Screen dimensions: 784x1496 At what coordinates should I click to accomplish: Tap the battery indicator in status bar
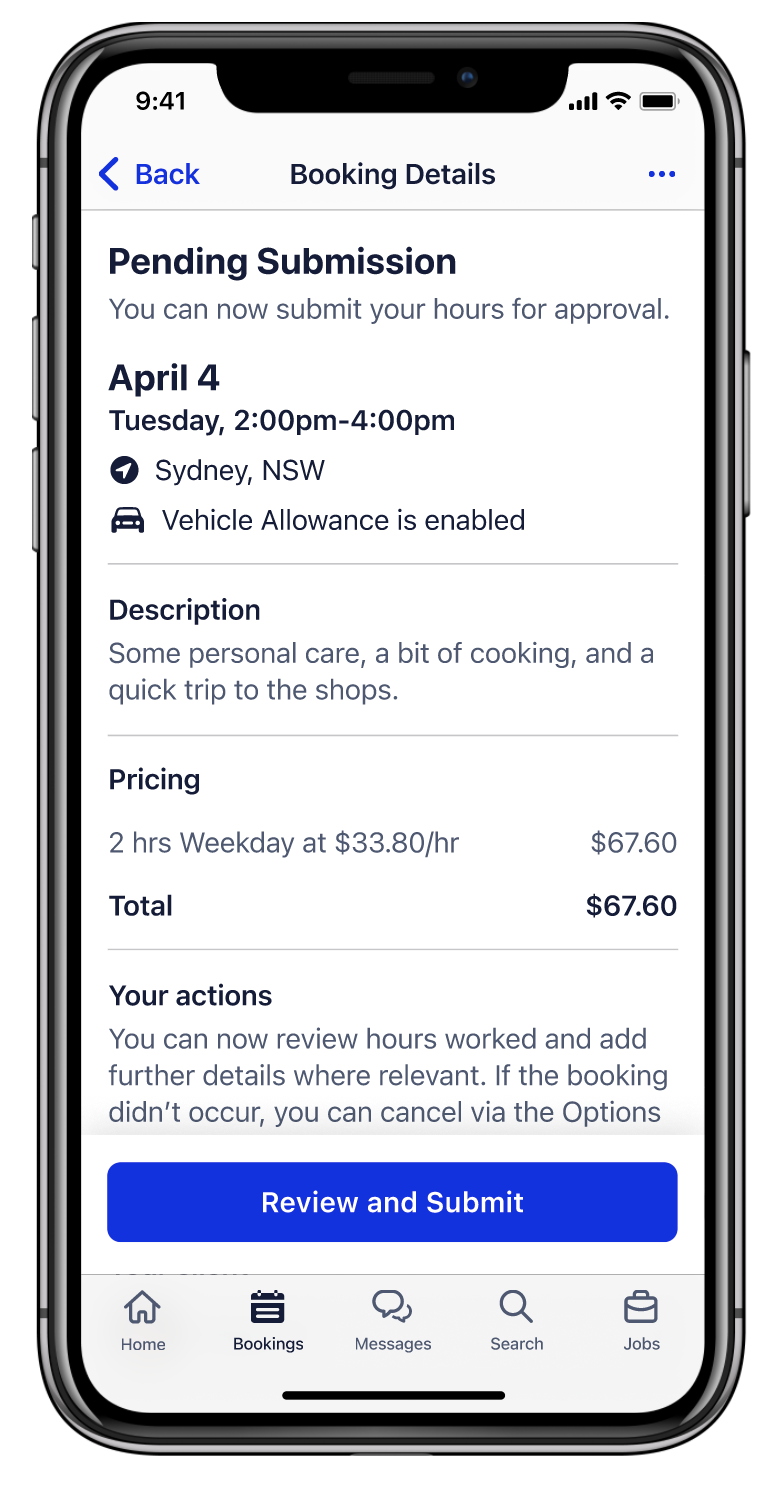659,101
